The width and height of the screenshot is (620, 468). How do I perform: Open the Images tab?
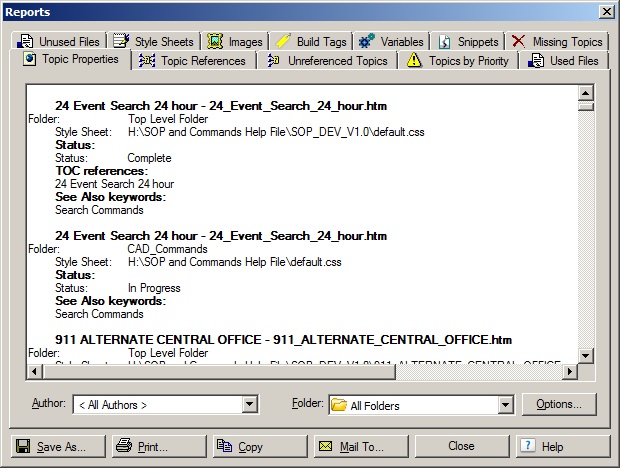point(235,42)
